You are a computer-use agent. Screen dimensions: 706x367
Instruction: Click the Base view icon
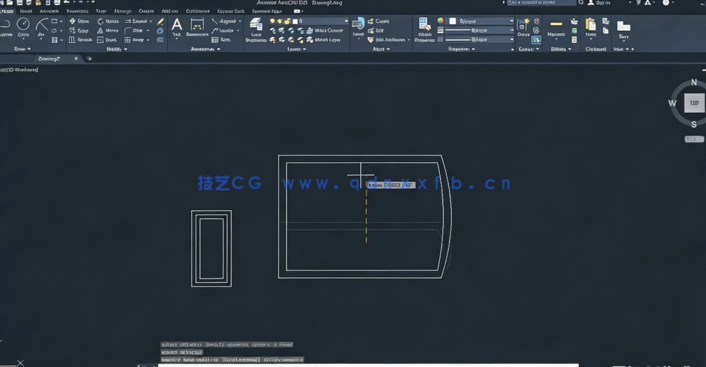(624, 30)
